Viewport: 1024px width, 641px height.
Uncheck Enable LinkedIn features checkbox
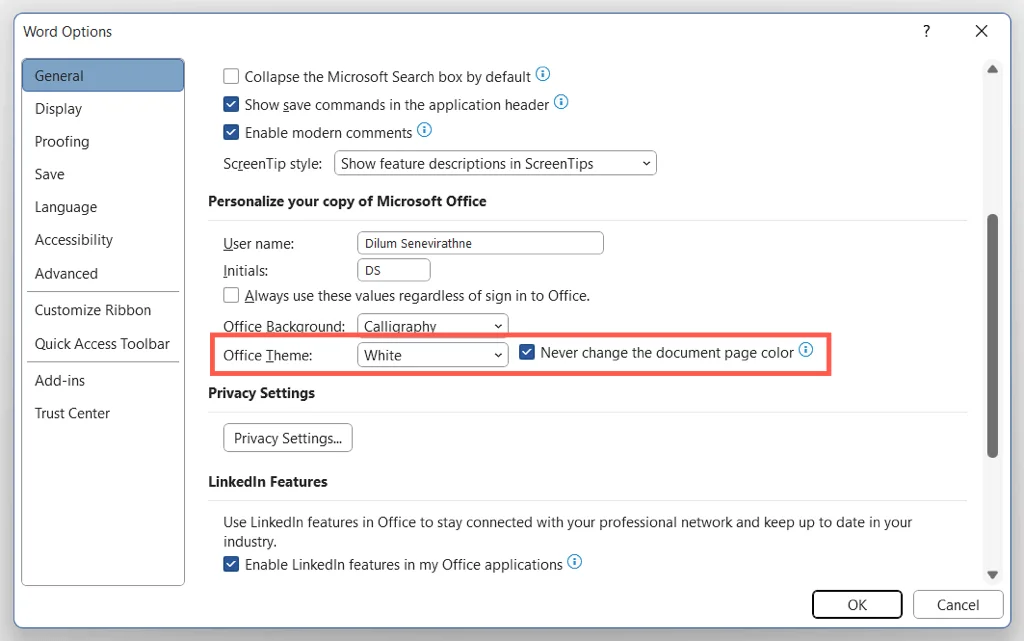click(231, 564)
